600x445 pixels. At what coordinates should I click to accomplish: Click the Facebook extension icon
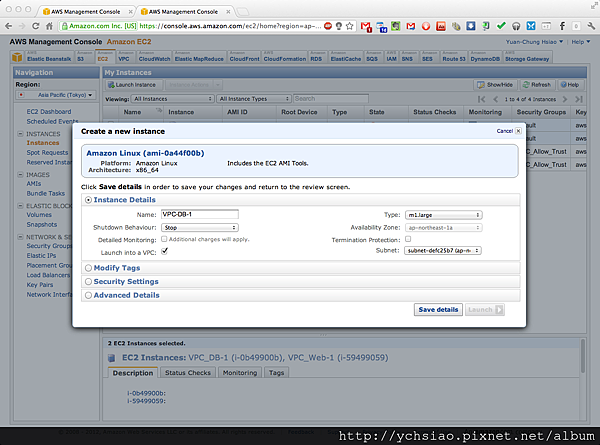click(562, 26)
